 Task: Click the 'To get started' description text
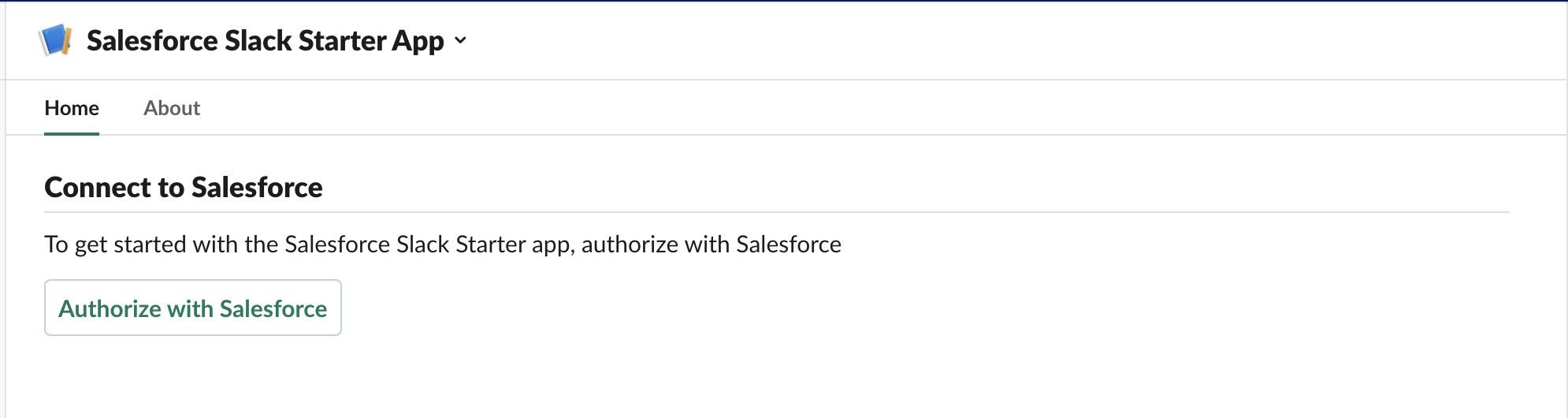(443, 244)
